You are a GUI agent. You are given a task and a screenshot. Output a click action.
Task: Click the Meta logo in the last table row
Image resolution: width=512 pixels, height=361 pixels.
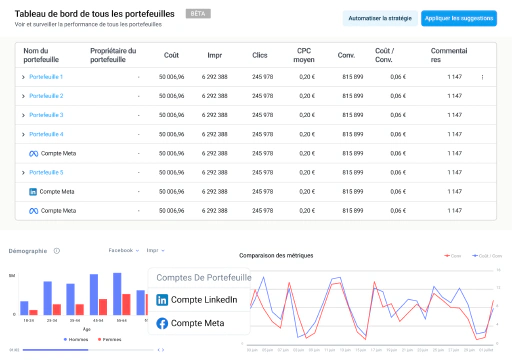tap(33, 211)
